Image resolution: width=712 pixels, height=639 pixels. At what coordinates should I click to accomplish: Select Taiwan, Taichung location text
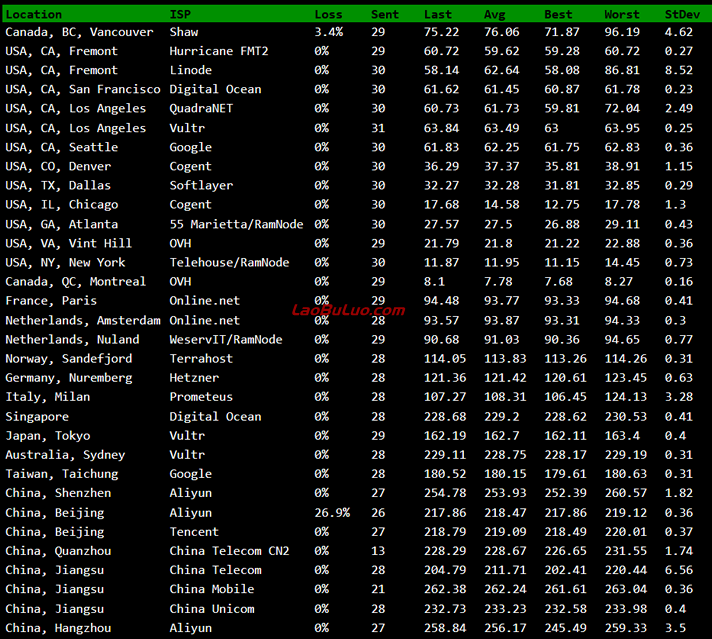(x=62, y=475)
